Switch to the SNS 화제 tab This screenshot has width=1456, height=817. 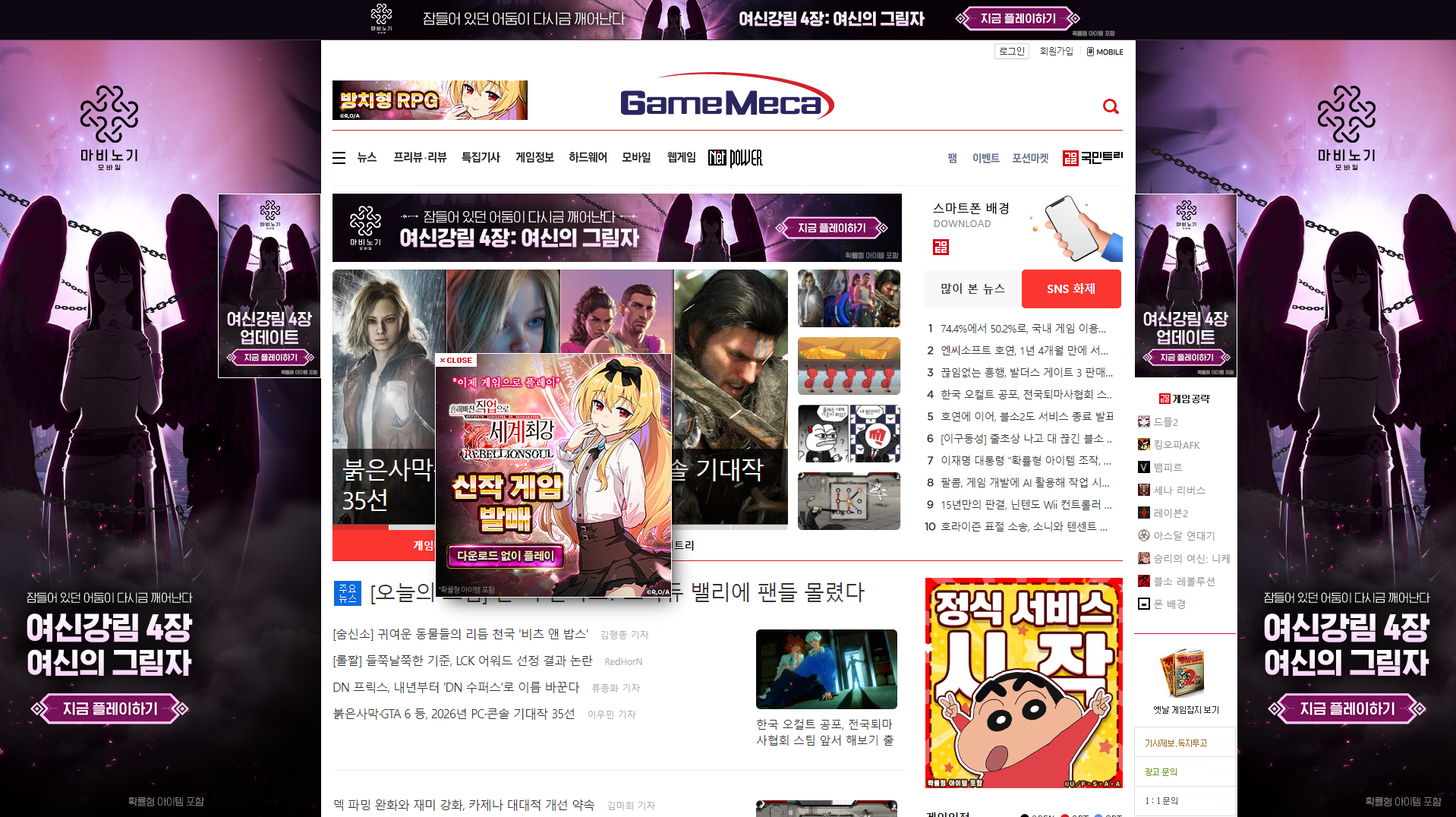[x=1070, y=289]
